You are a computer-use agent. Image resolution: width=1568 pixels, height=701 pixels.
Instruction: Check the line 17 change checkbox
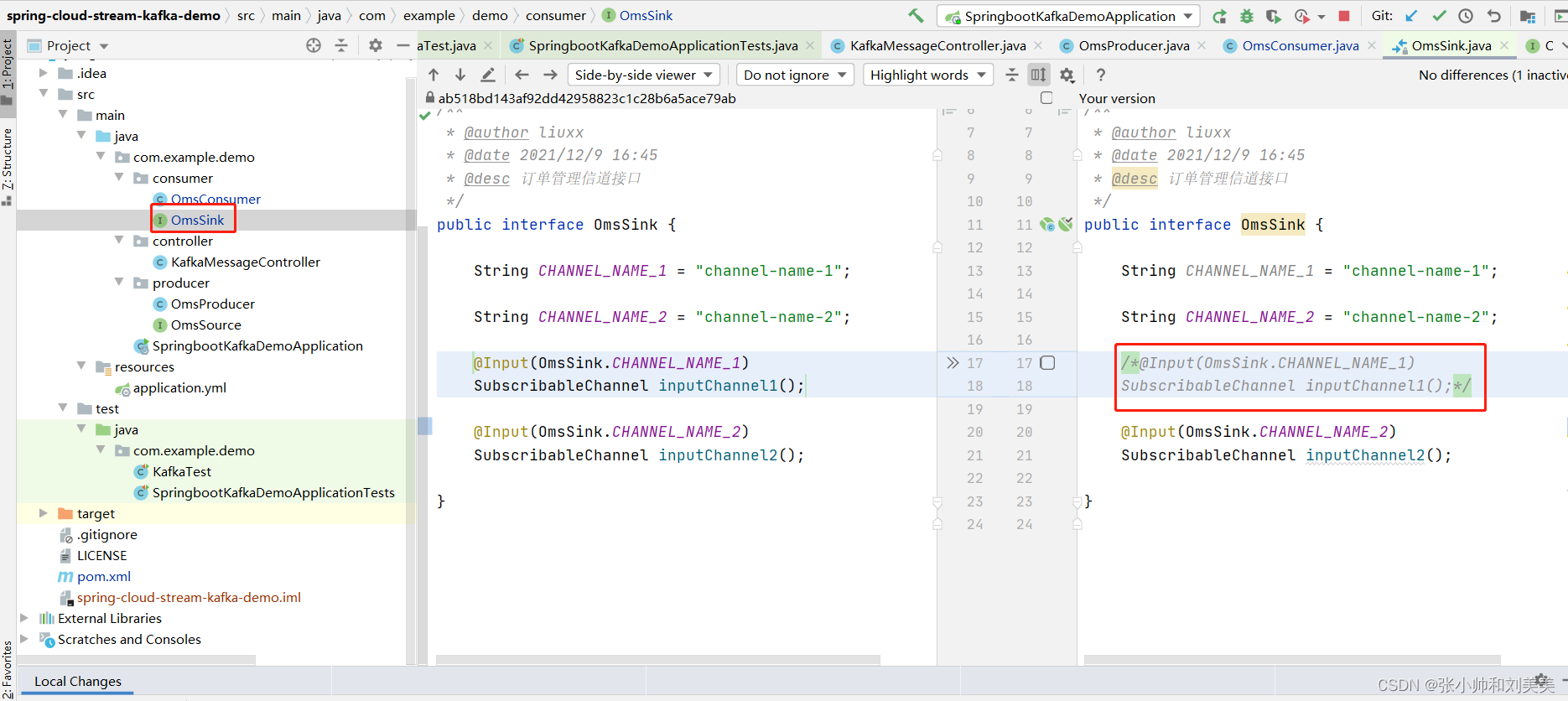1047,363
